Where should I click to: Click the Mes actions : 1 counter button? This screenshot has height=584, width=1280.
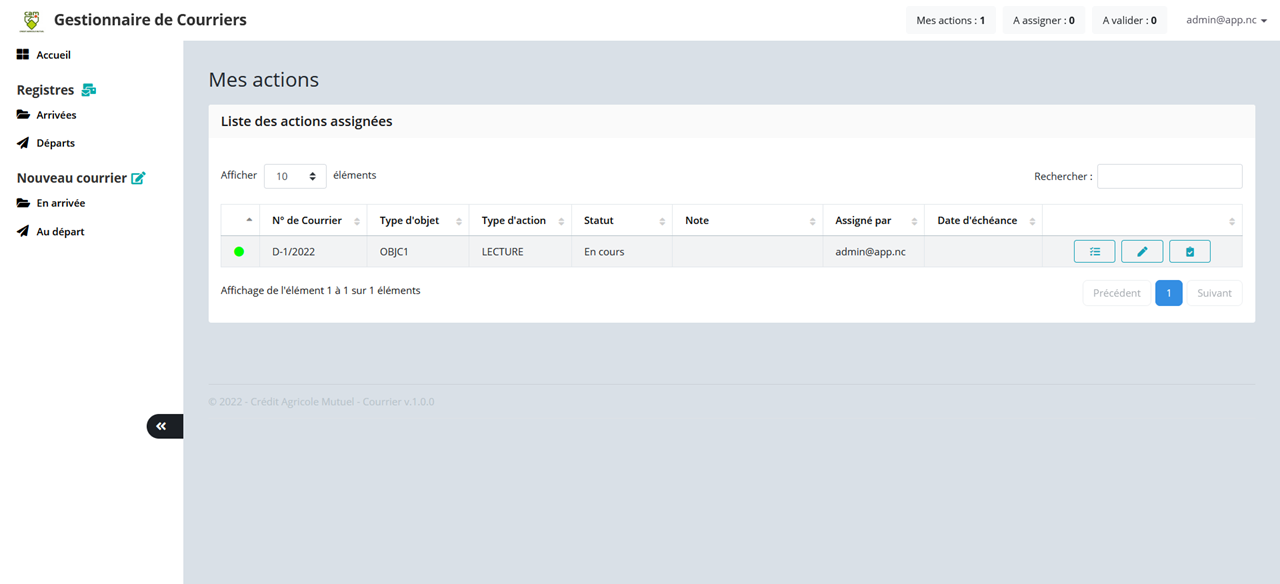coord(950,20)
